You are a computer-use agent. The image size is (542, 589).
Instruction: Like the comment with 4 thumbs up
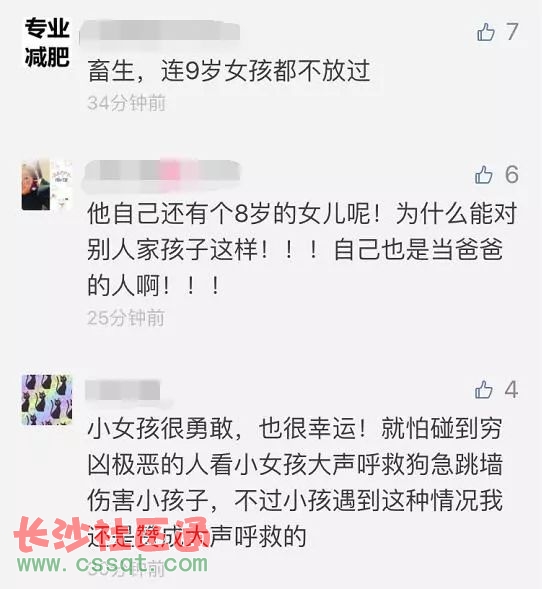pos(484,390)
